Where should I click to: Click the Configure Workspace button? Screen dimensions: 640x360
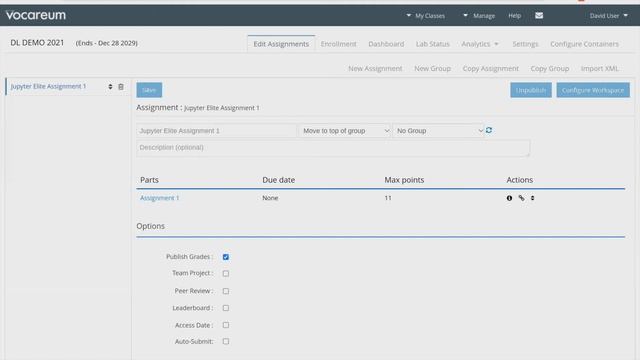(x=593, y=90)
